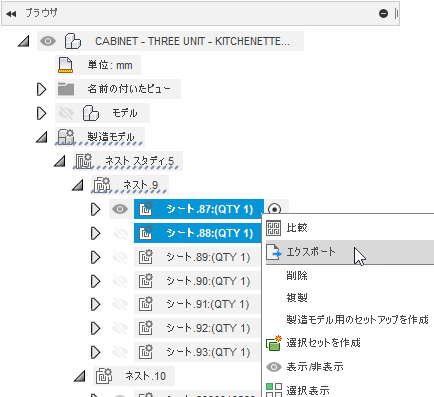434x397 pixels.
Task: Expand the シート.89 node
Action: pyautogui.click(x=95, y=257)
